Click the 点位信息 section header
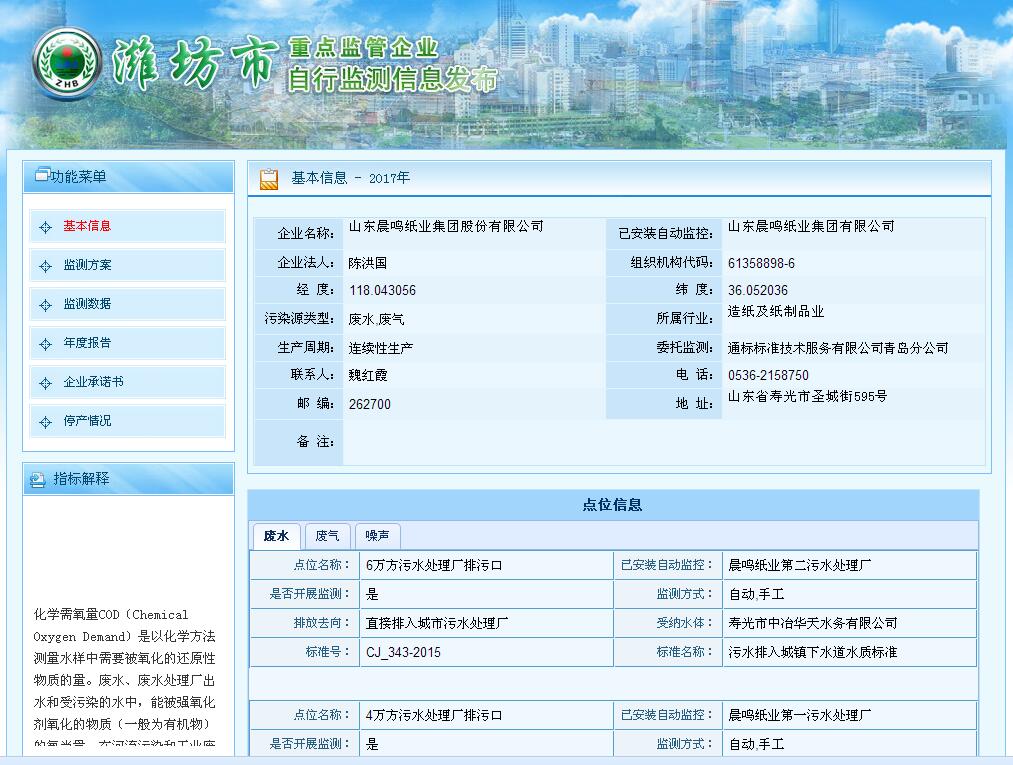This screenshot has height=765, width=1013. [x=614, y=504]
